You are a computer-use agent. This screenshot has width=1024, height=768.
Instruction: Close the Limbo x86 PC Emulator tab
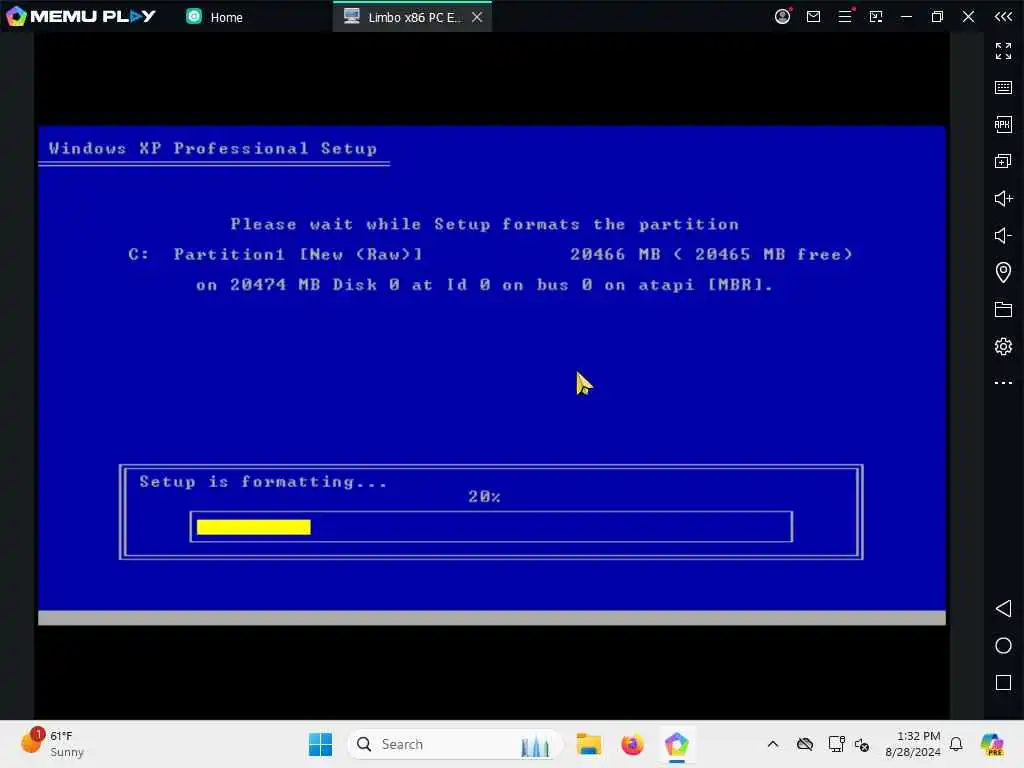(x=477, y=17)
